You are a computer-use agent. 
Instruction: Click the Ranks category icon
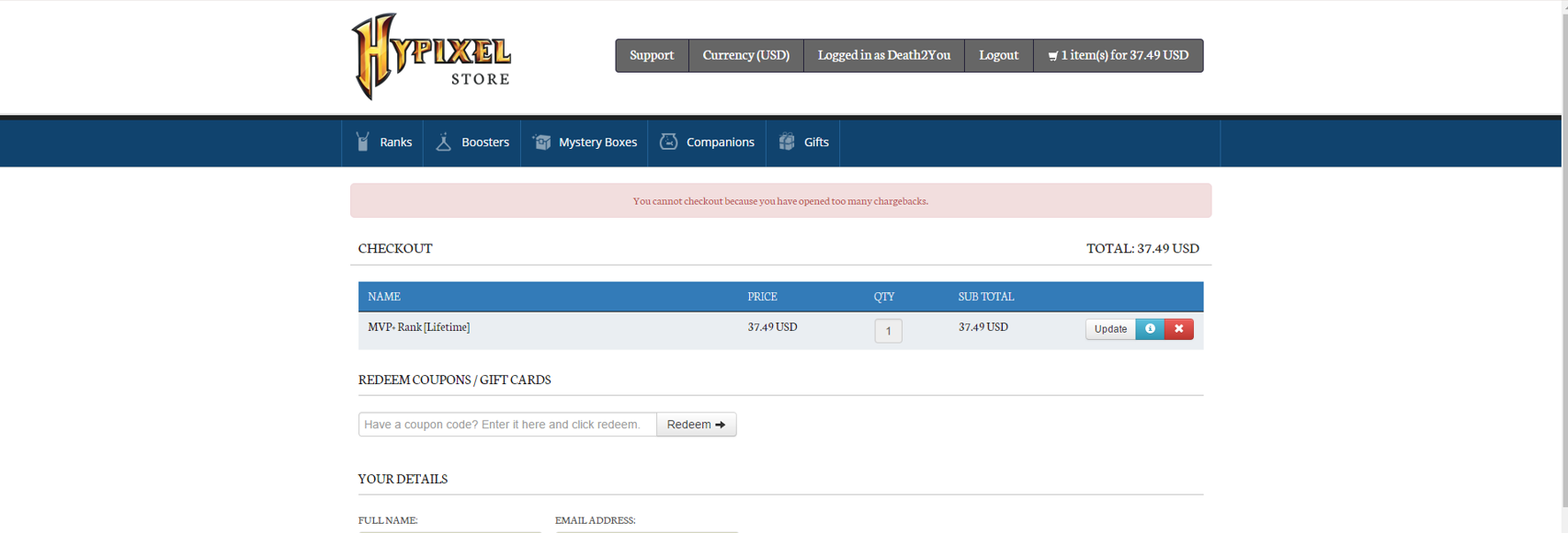pos(363,142)
